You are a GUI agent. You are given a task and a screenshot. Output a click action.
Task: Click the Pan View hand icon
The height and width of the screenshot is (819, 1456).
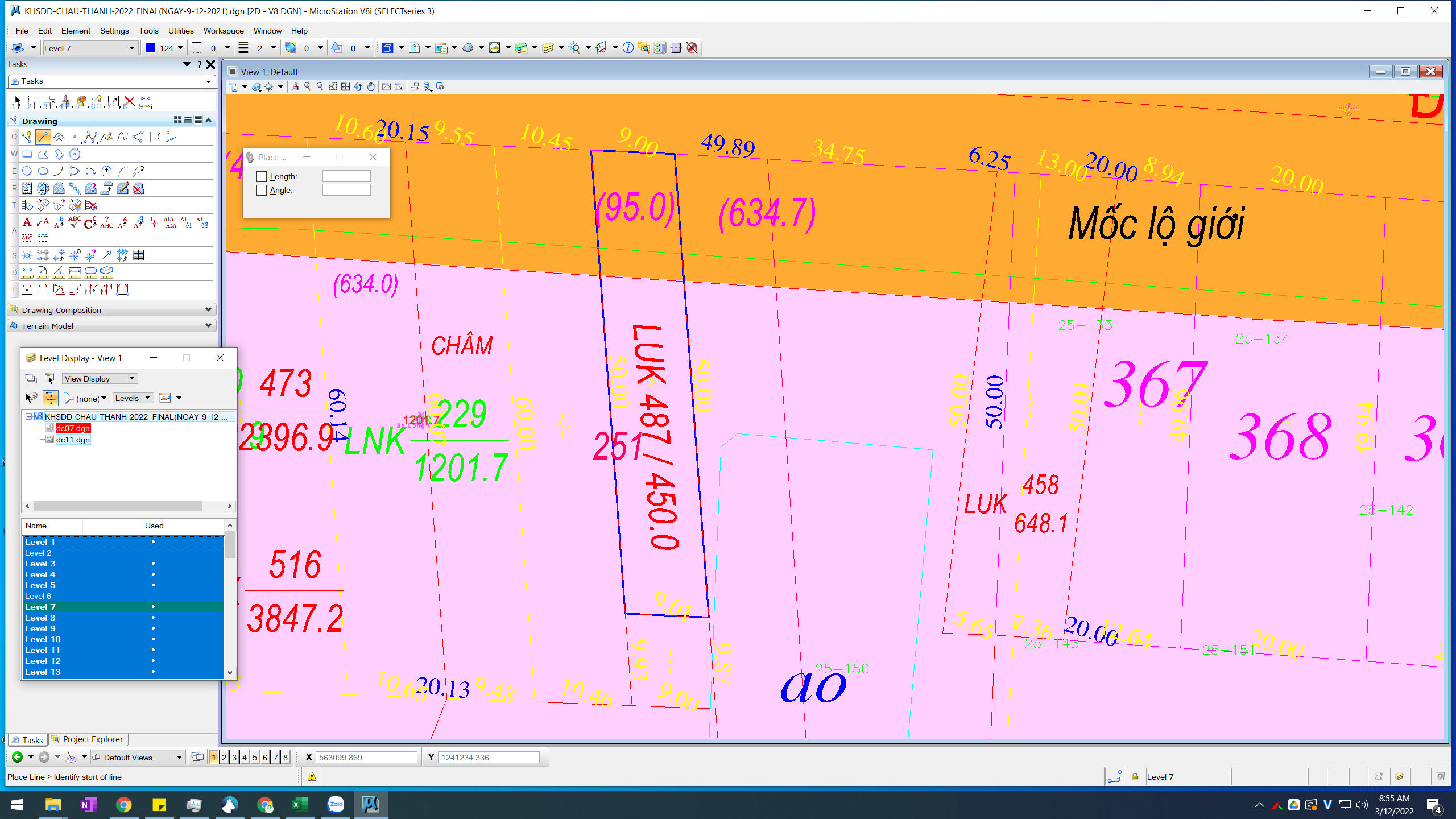click(x=371, y=86)
